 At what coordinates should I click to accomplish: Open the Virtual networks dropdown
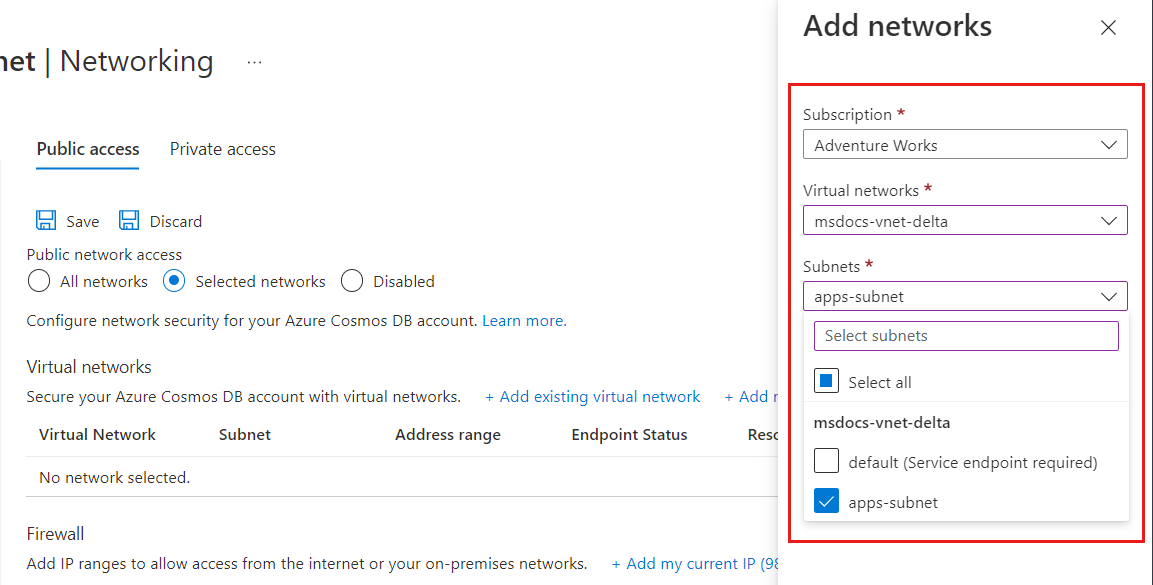tap(1109, 220)
